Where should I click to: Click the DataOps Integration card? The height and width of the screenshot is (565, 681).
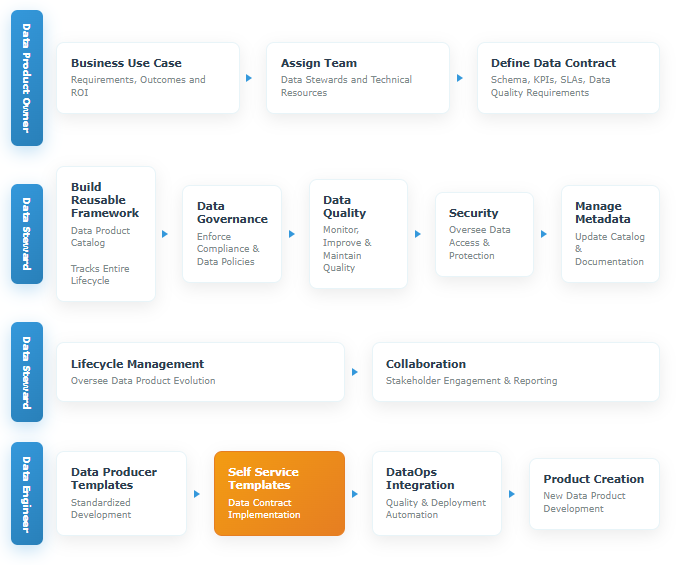[437, 493]
